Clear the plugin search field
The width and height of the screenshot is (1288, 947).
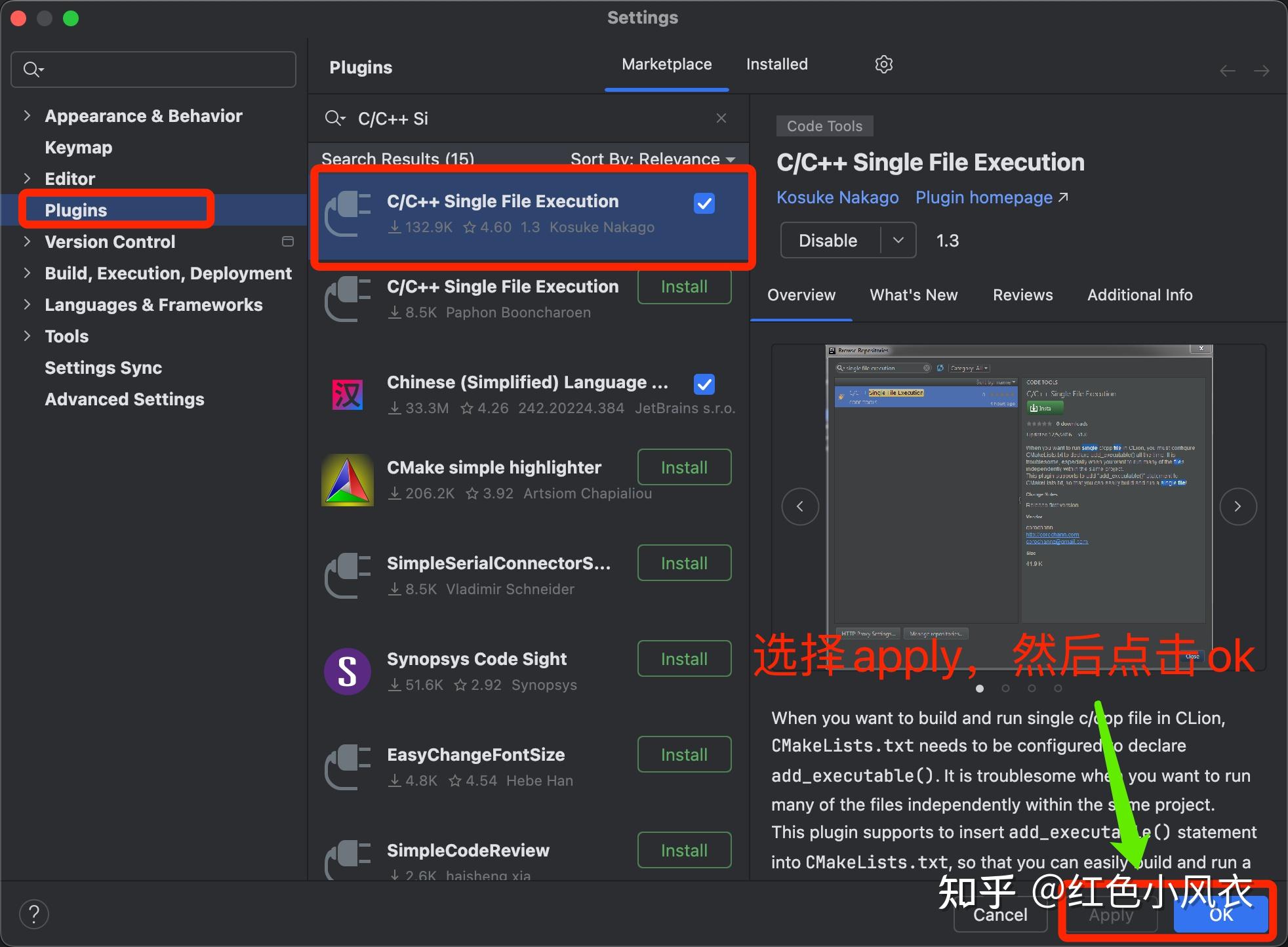[721, 118]
